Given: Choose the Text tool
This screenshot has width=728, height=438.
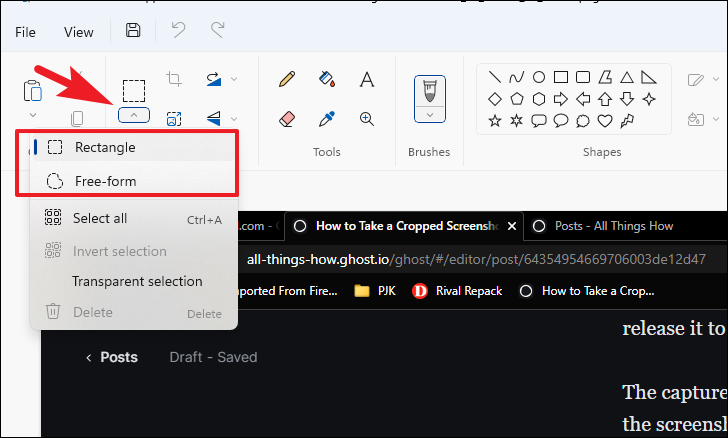Looking at the screenshot, I should (x=367, y=79).
